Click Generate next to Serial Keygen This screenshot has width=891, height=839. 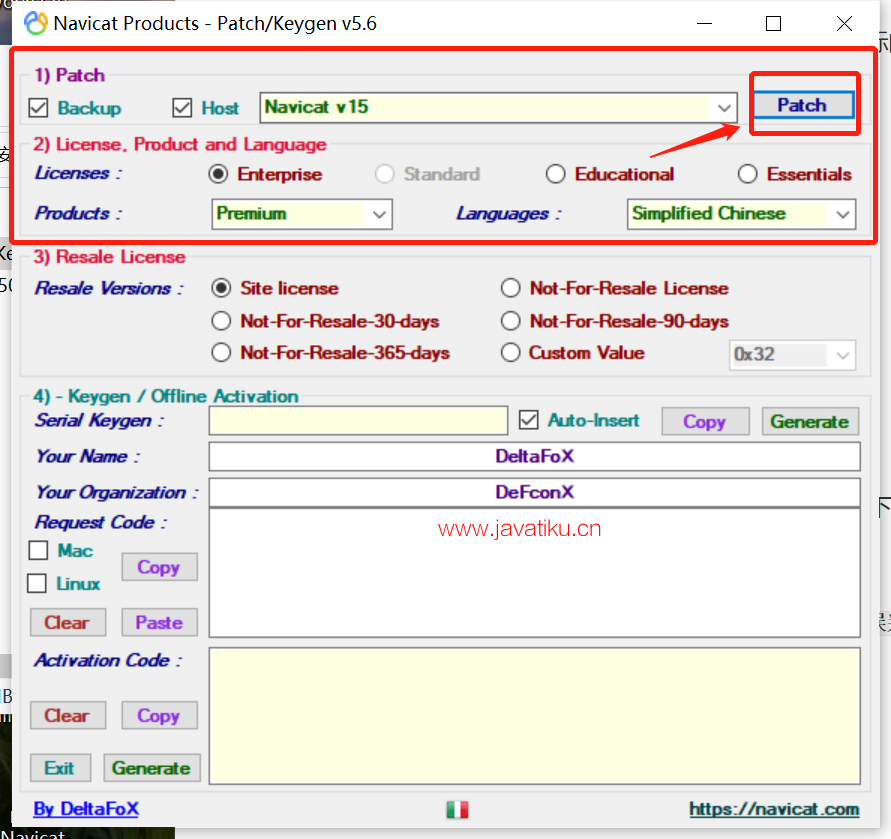click(x=810, y=421)
